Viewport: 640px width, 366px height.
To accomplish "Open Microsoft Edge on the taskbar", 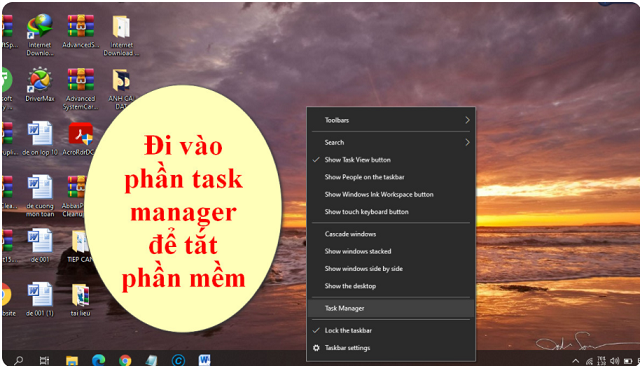I will point(98,360).
